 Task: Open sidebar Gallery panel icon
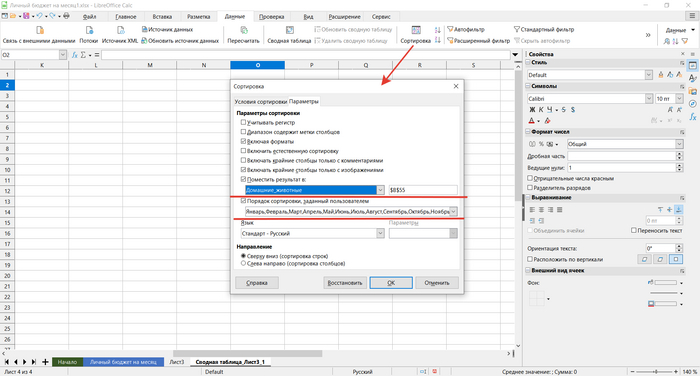(x=692, y=91)
